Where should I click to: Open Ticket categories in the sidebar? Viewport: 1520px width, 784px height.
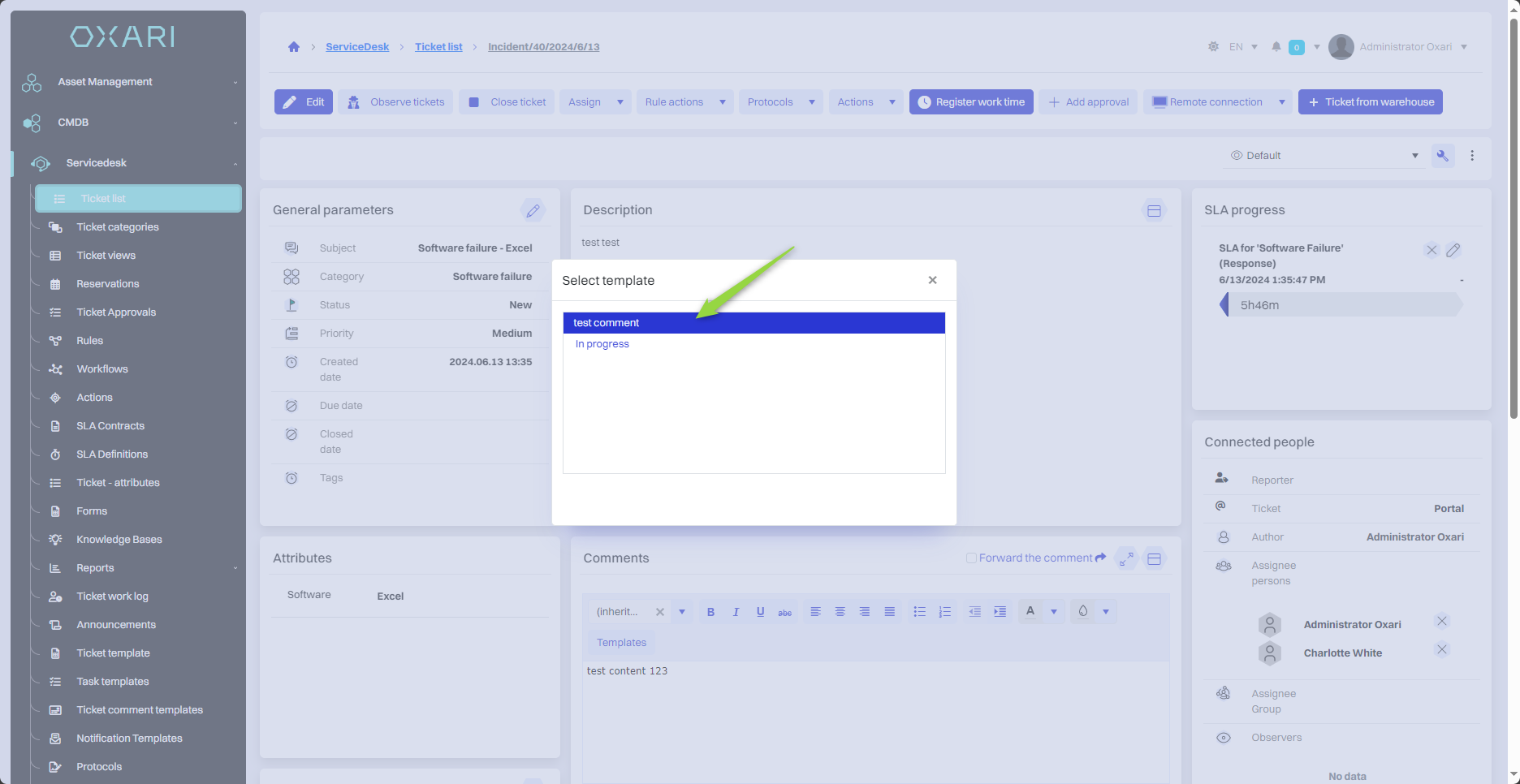[x=118, y=227]
